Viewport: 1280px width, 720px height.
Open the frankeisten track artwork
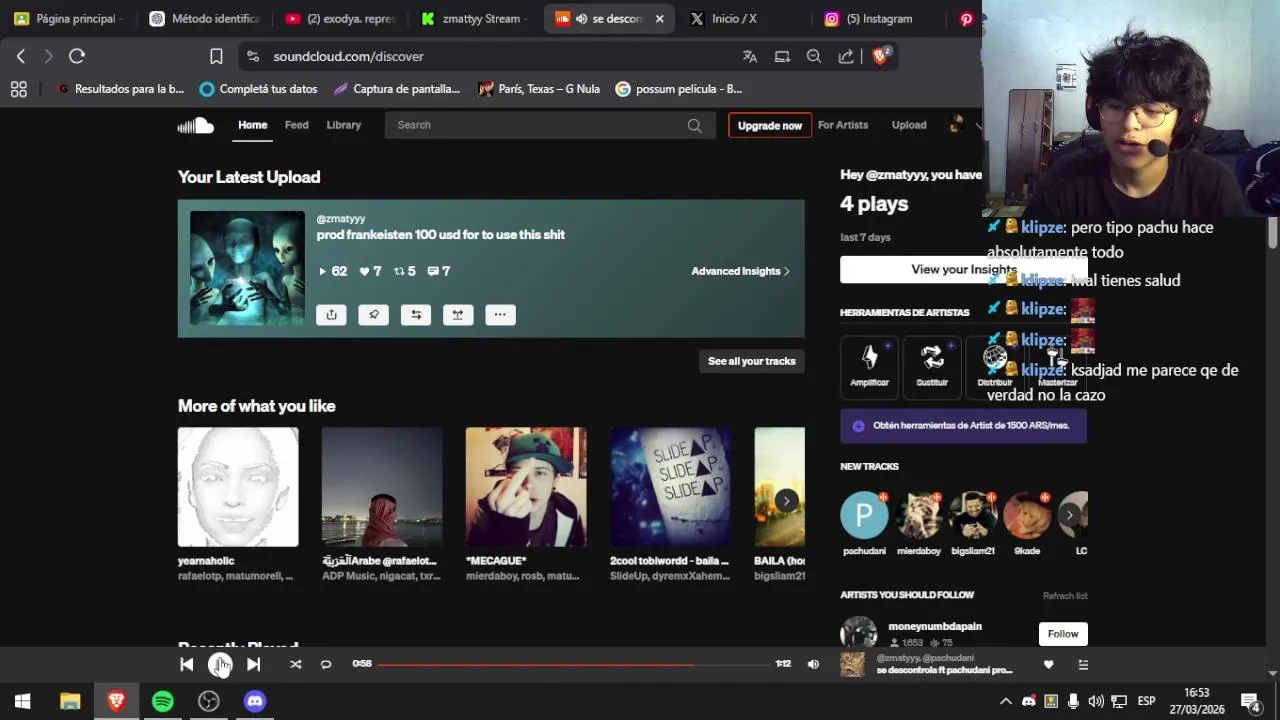coord(247,268)
